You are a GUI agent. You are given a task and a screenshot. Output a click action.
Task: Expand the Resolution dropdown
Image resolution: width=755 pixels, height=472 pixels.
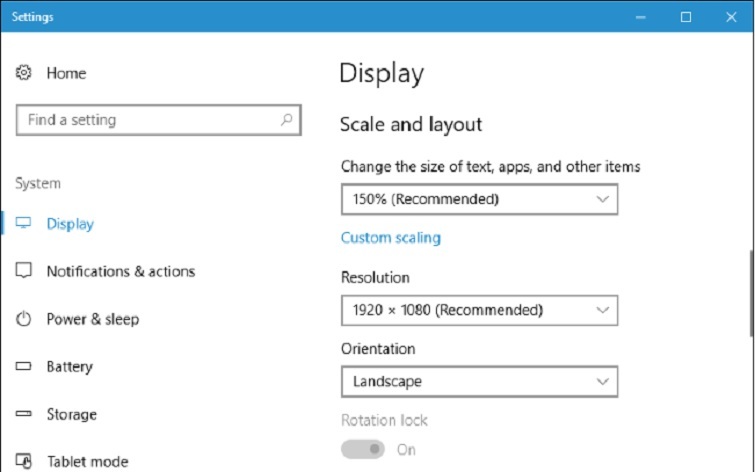click(479, 310)
